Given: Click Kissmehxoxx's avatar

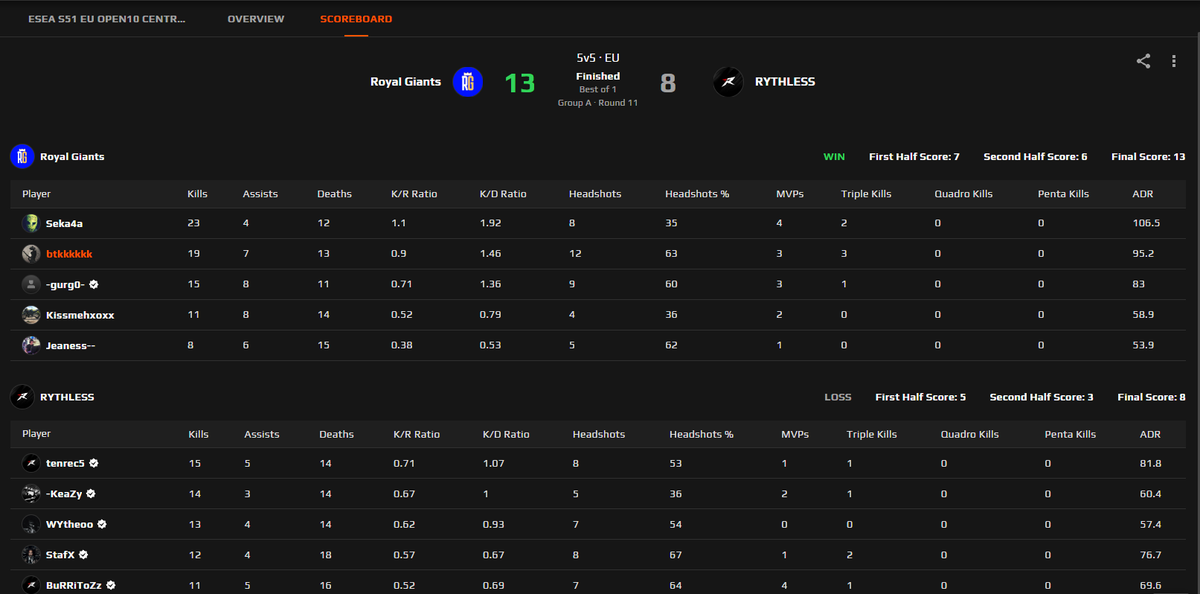Looking at the screenshot, I should click(x=31, y=314).
